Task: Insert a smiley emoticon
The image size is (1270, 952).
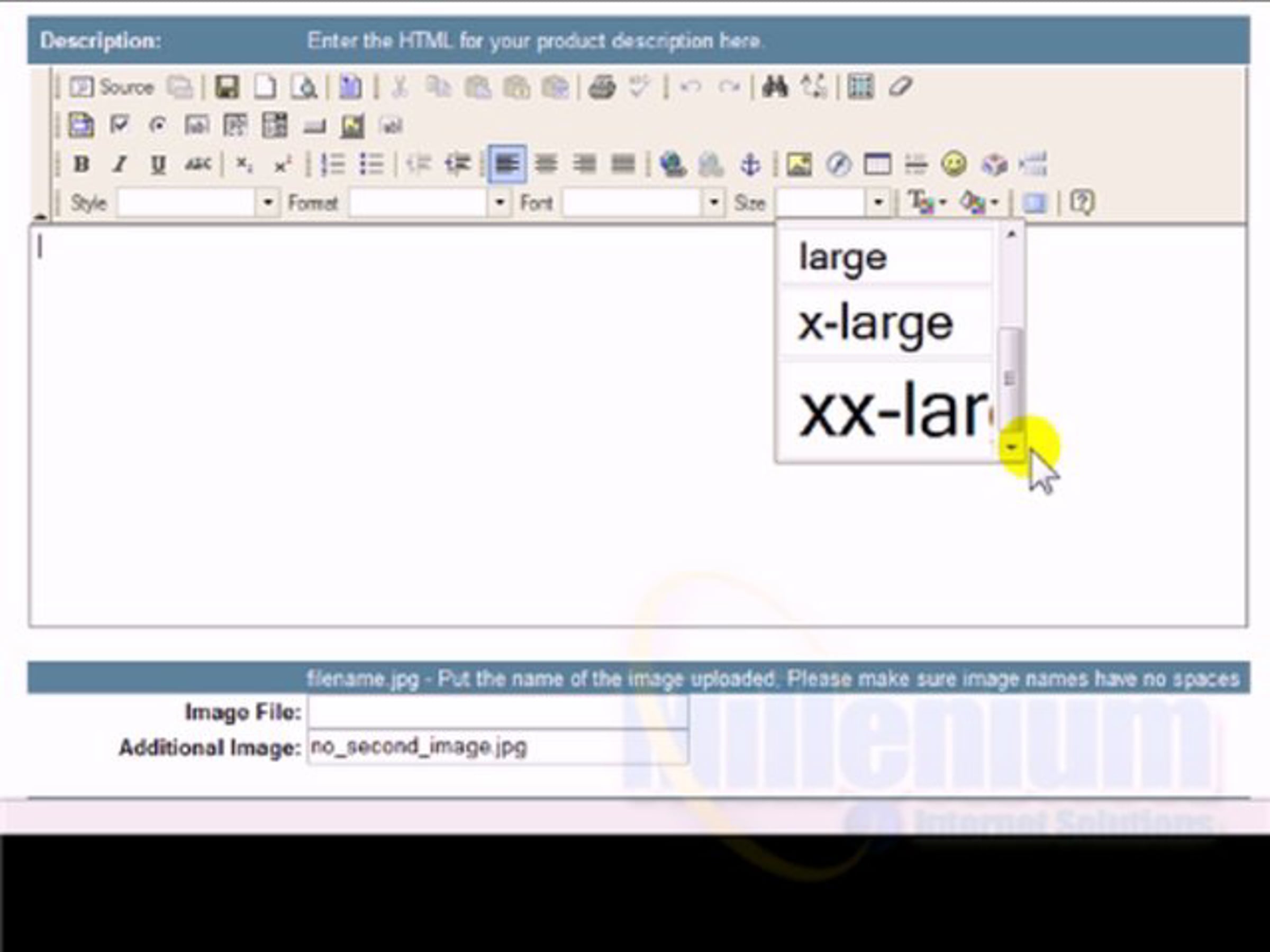Action: coord(954,164)
